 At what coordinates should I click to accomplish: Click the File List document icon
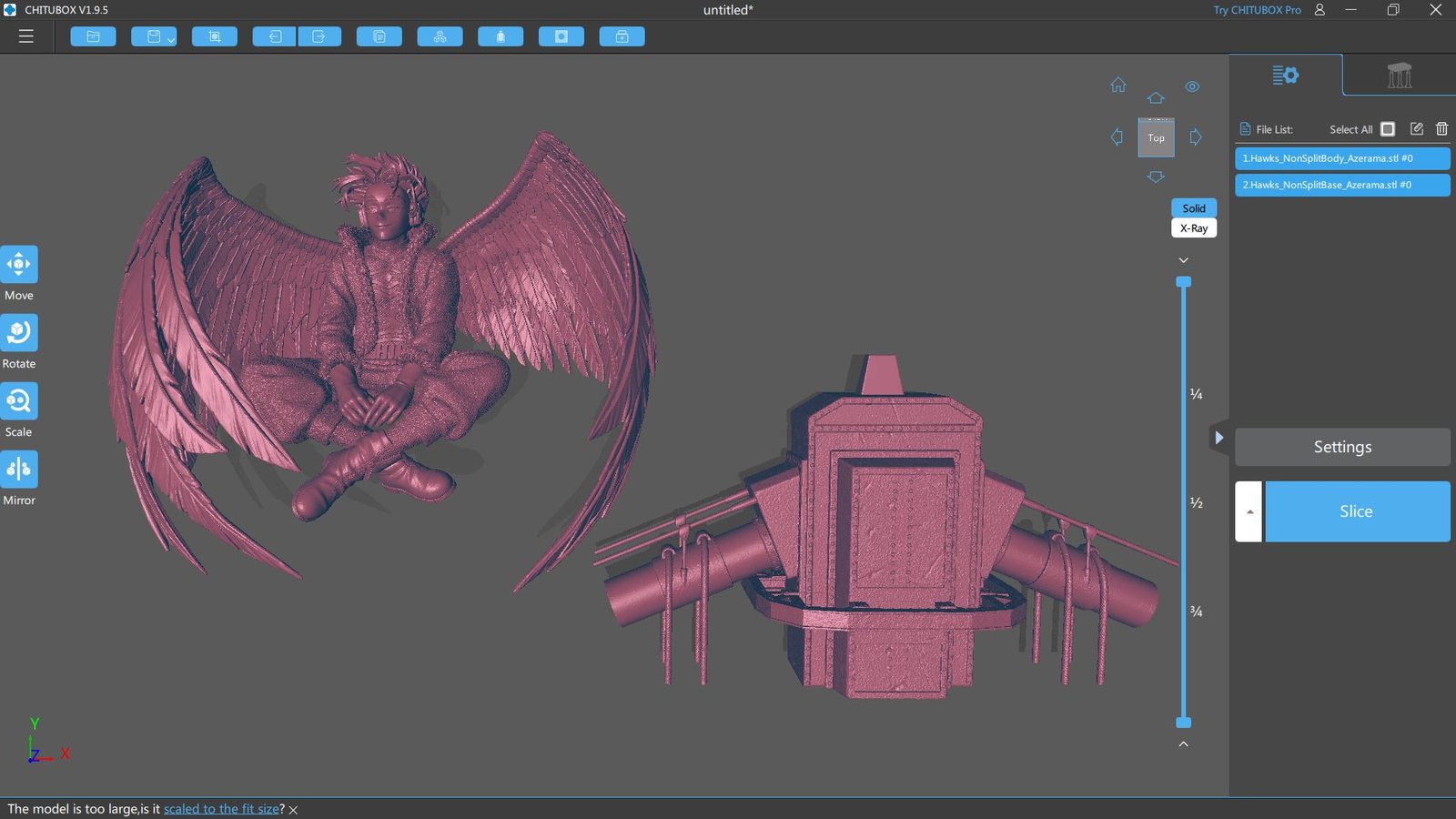pos(1245,129)
